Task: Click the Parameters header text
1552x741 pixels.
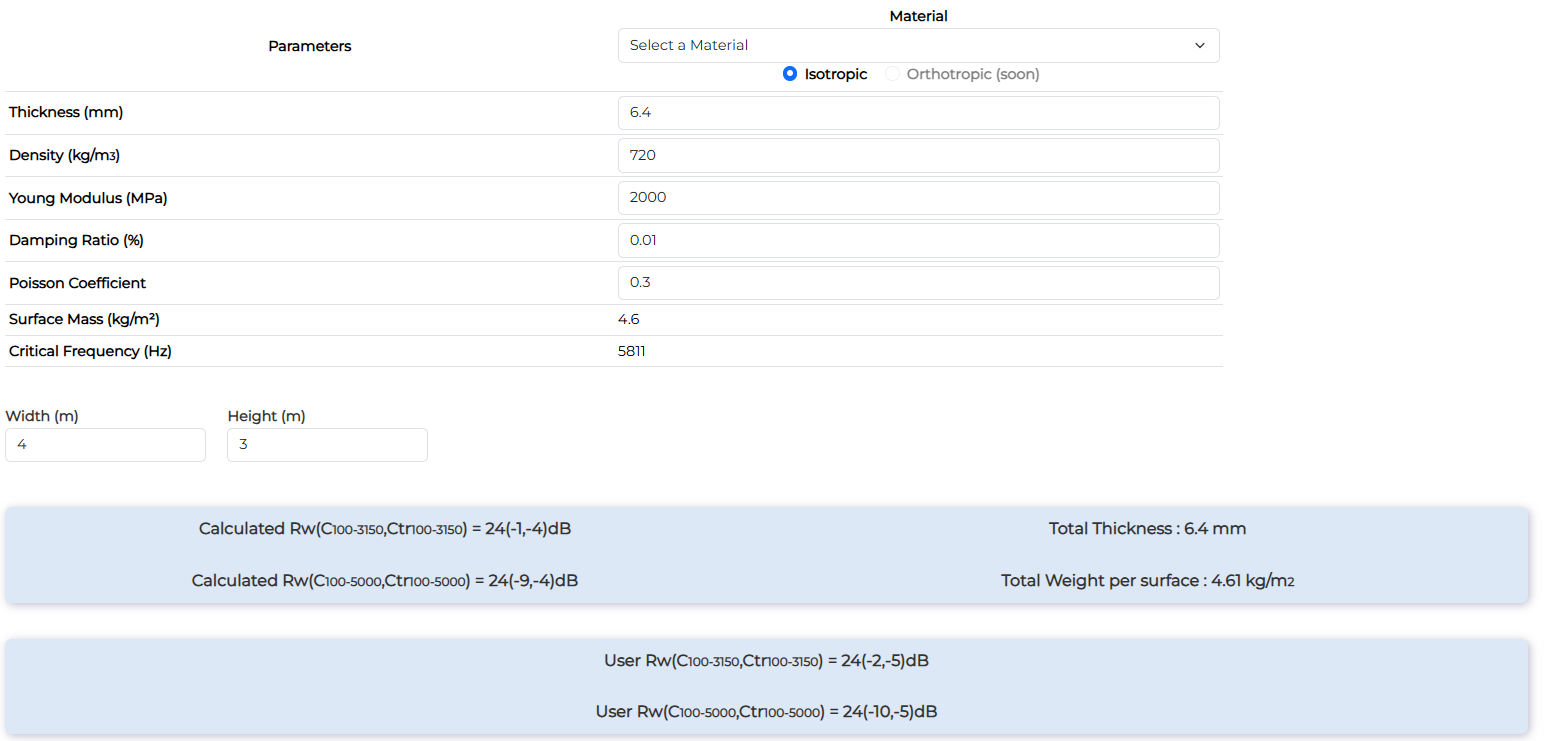Action: (310, 46)
